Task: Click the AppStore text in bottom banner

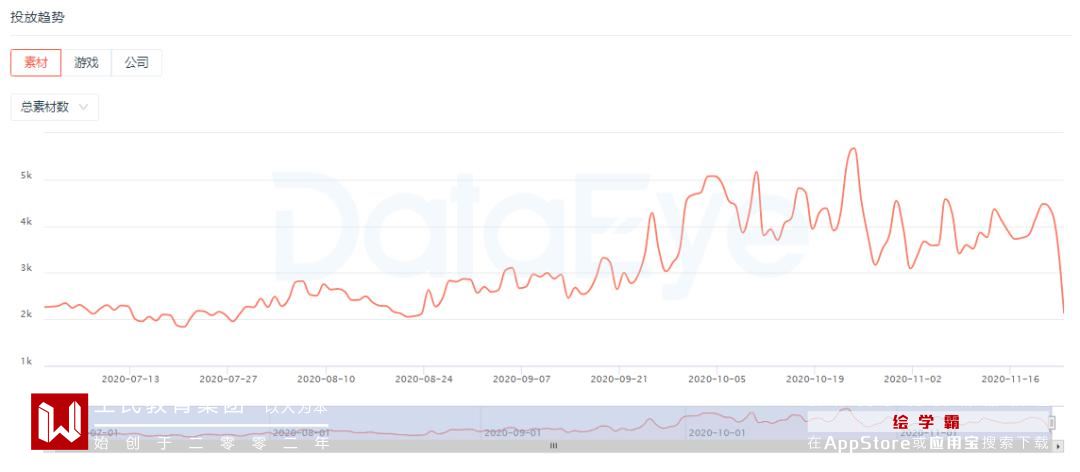Action: pos(867,444)
